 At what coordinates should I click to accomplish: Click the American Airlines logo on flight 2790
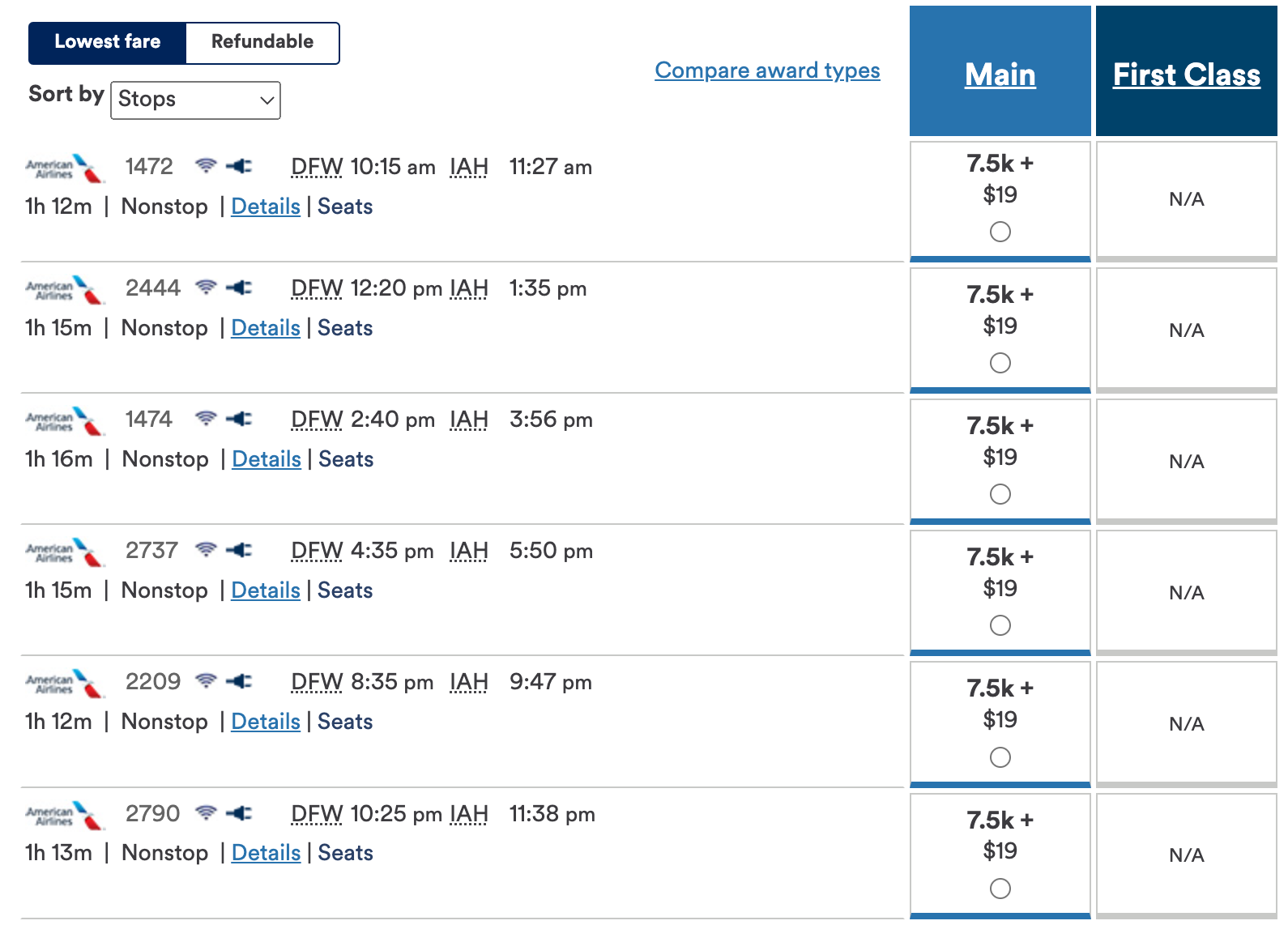63,814
